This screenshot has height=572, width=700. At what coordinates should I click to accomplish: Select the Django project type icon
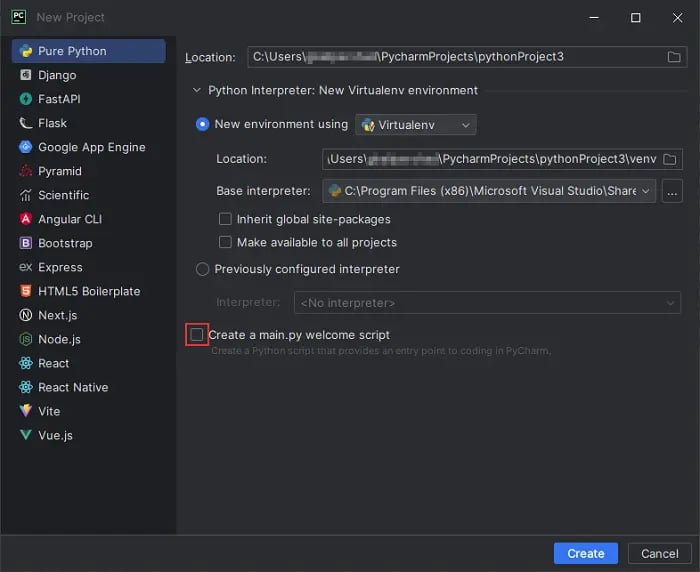coord(26,75)
